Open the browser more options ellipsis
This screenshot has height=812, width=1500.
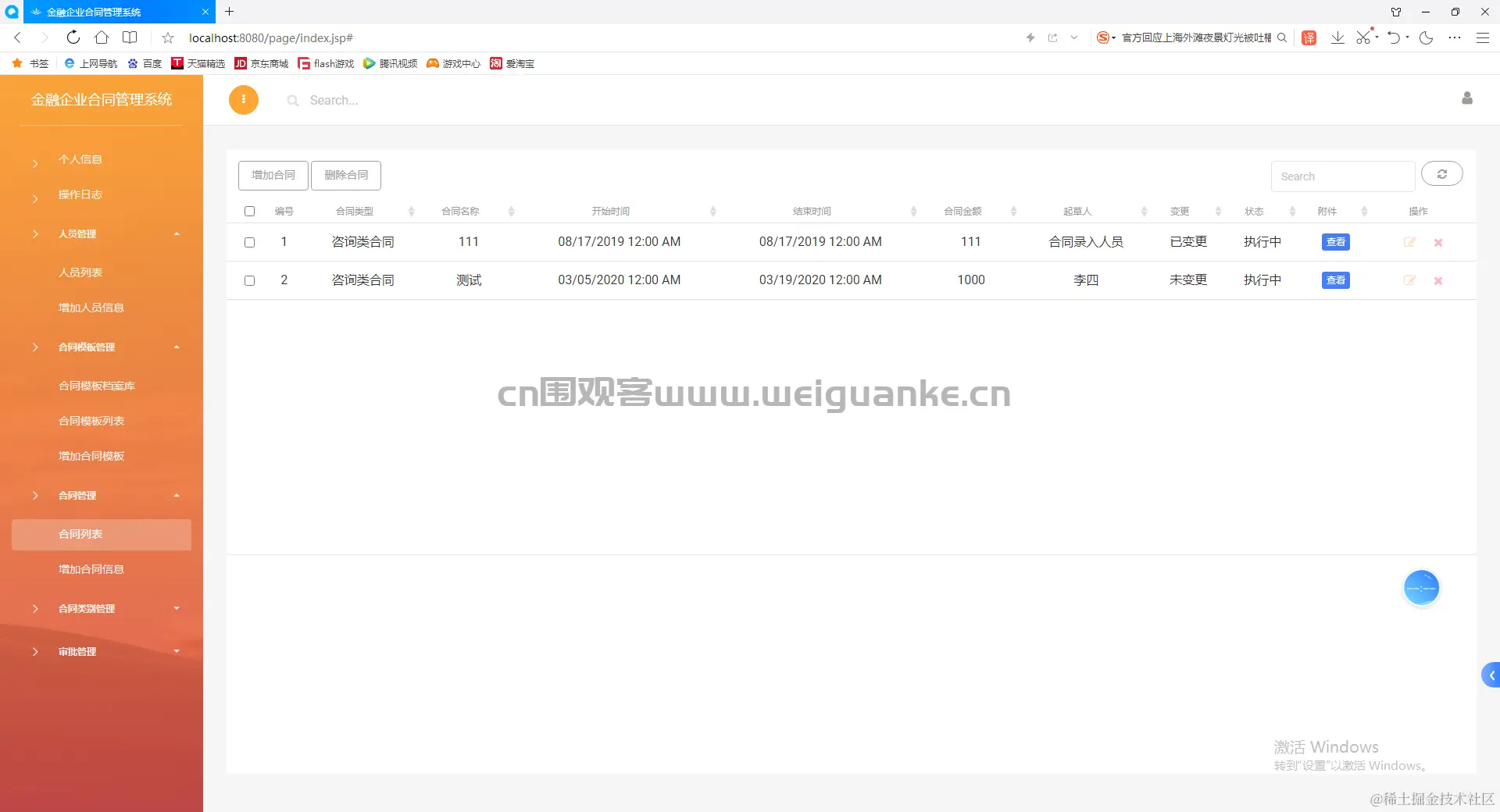click(1454, 37)
